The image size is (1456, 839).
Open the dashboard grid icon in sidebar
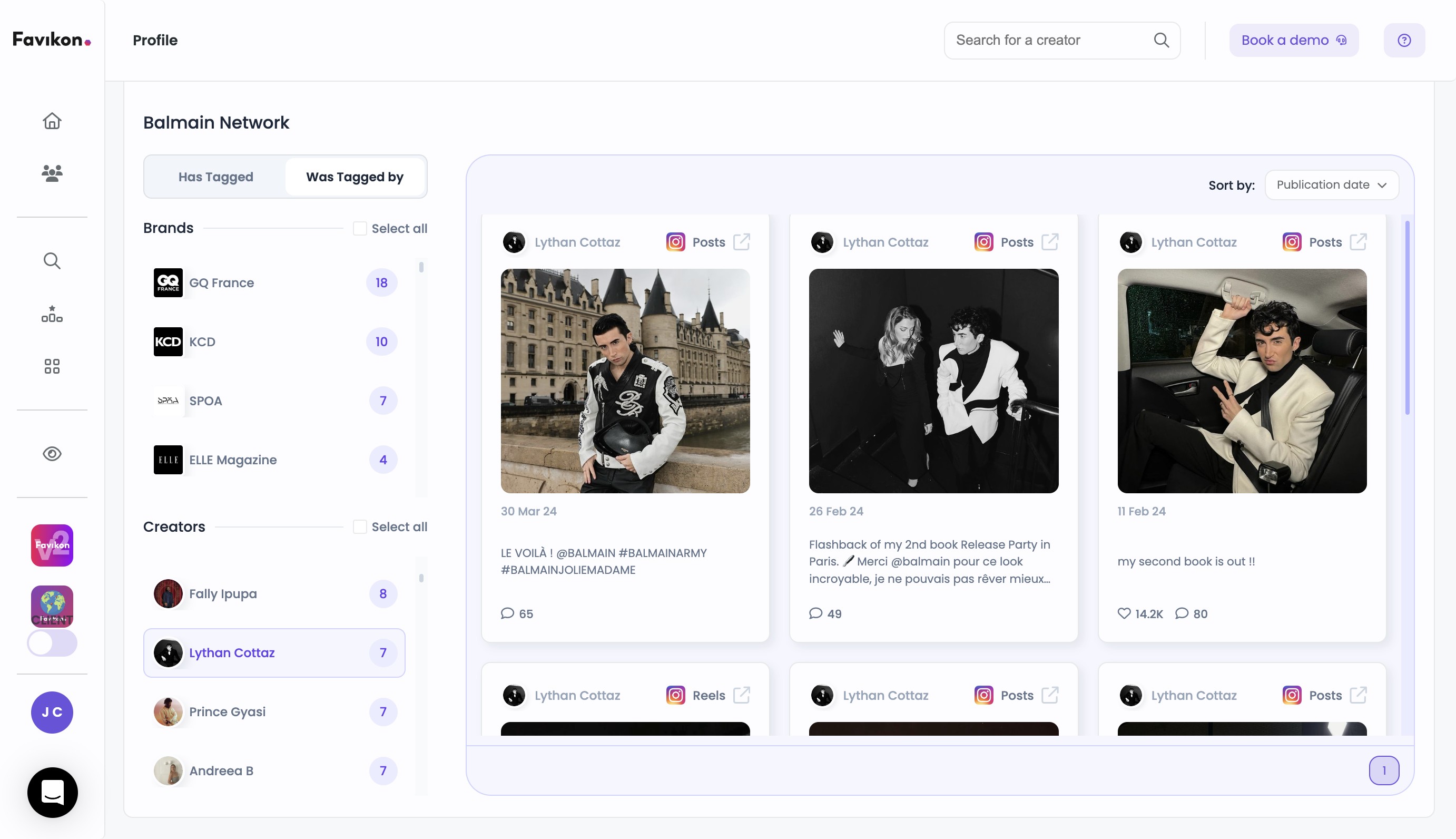[x=52, y=366]
